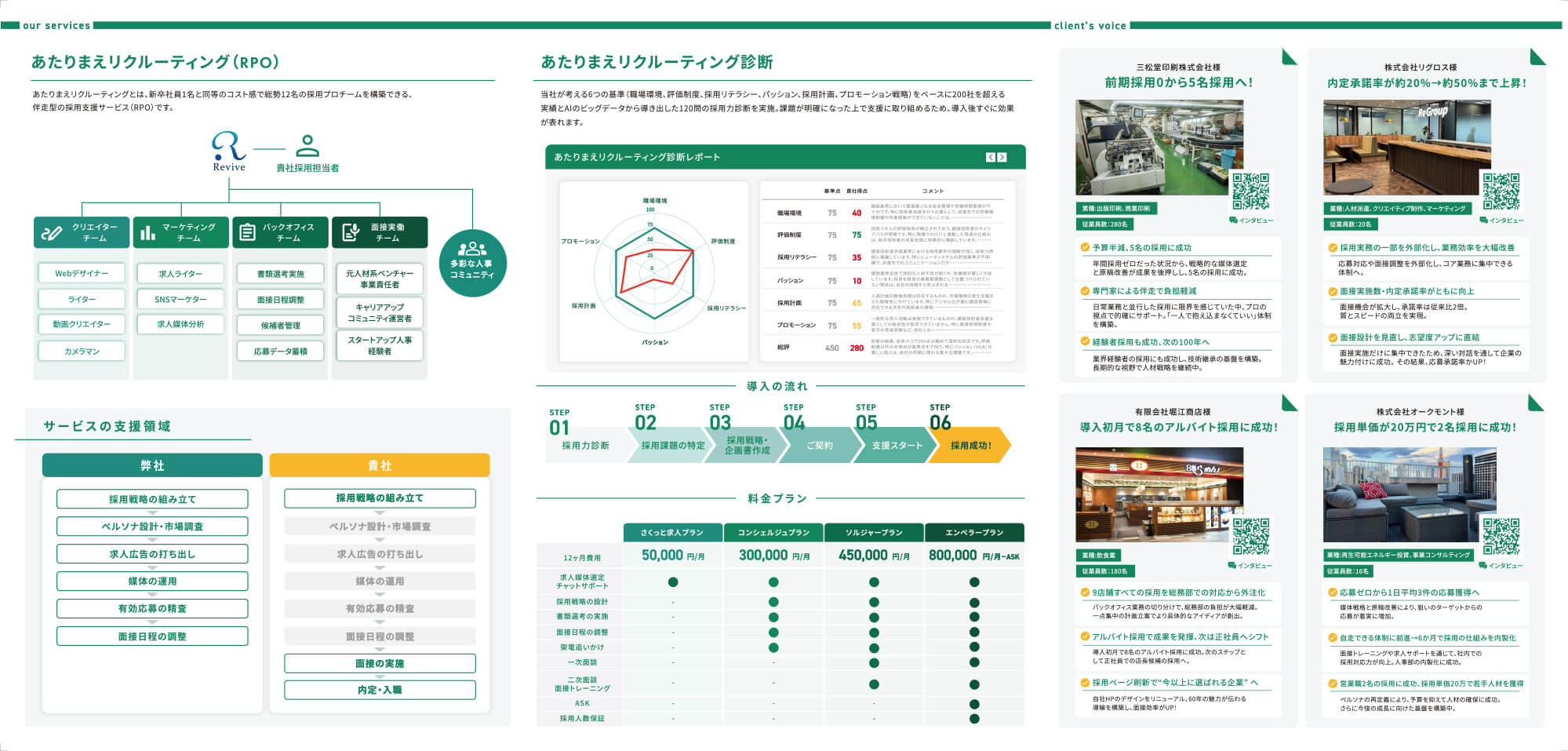Click the 貴社採用担当者 person icon
Screen dimensions: 1568x751
point(307,145)
